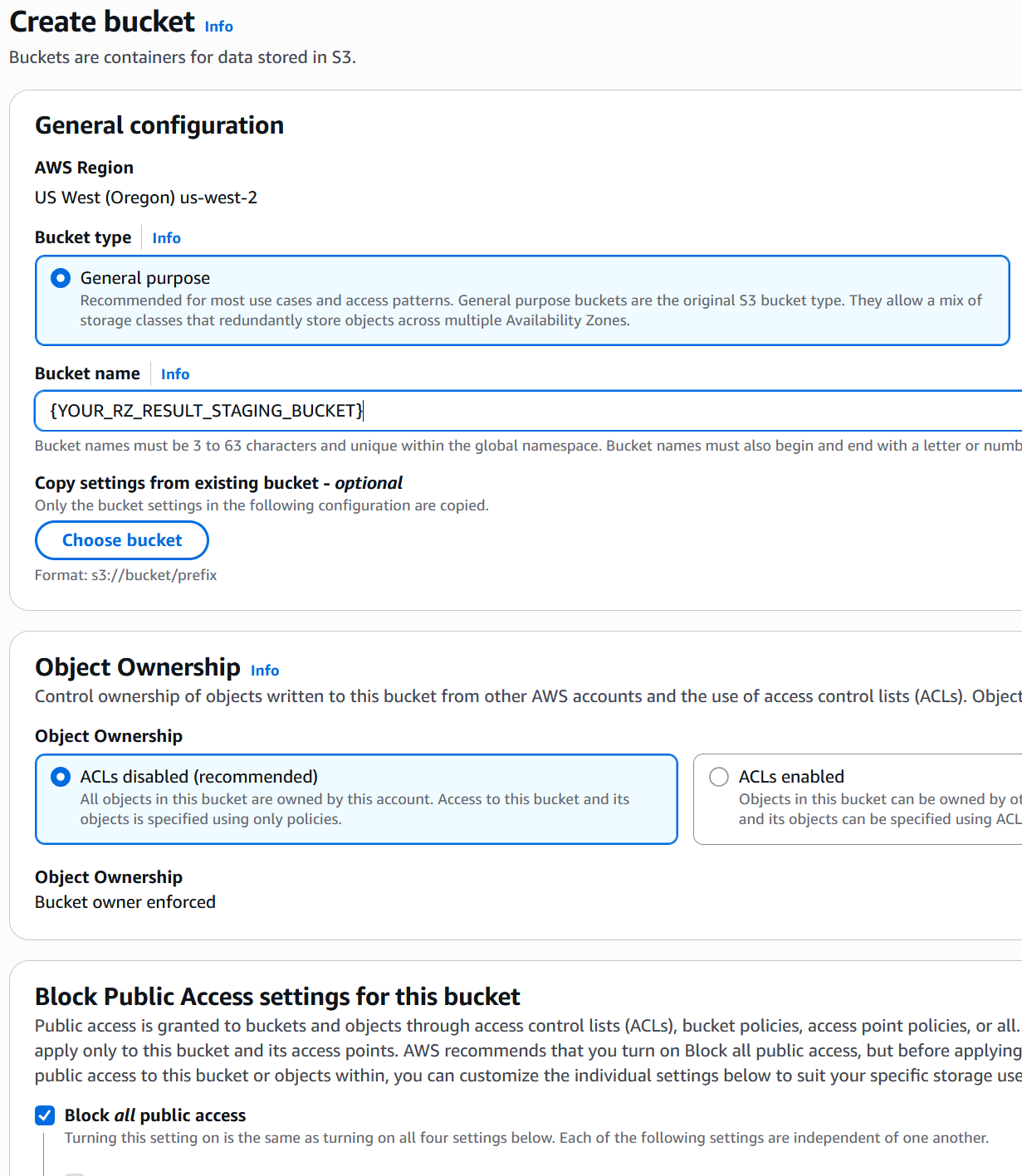Click the Object Ownership Info link
1022x1176 pixels.
point(265,671)
